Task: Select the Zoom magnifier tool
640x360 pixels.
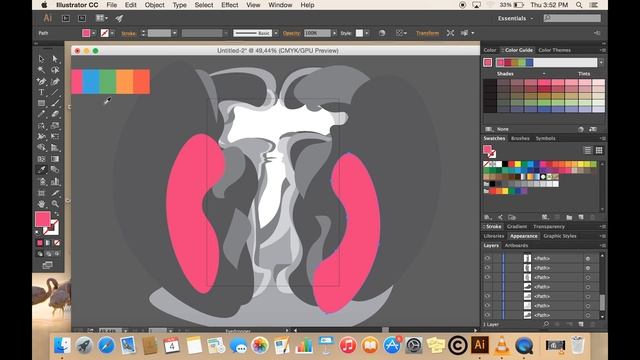Action: [x=55, y=203]
